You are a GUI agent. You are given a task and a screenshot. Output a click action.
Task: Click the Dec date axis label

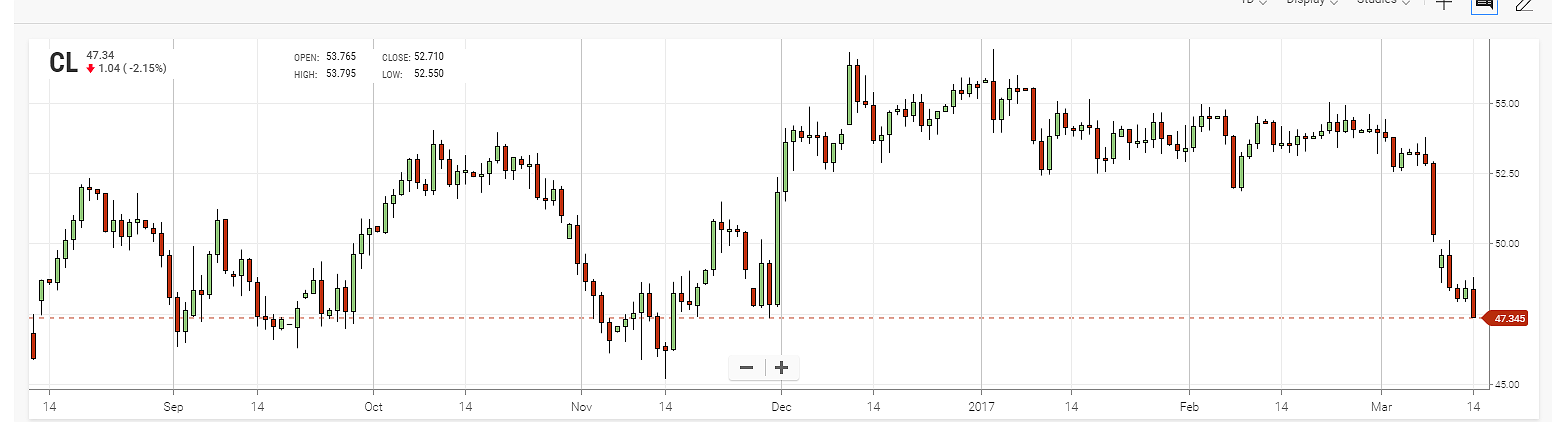coord(780,407)
